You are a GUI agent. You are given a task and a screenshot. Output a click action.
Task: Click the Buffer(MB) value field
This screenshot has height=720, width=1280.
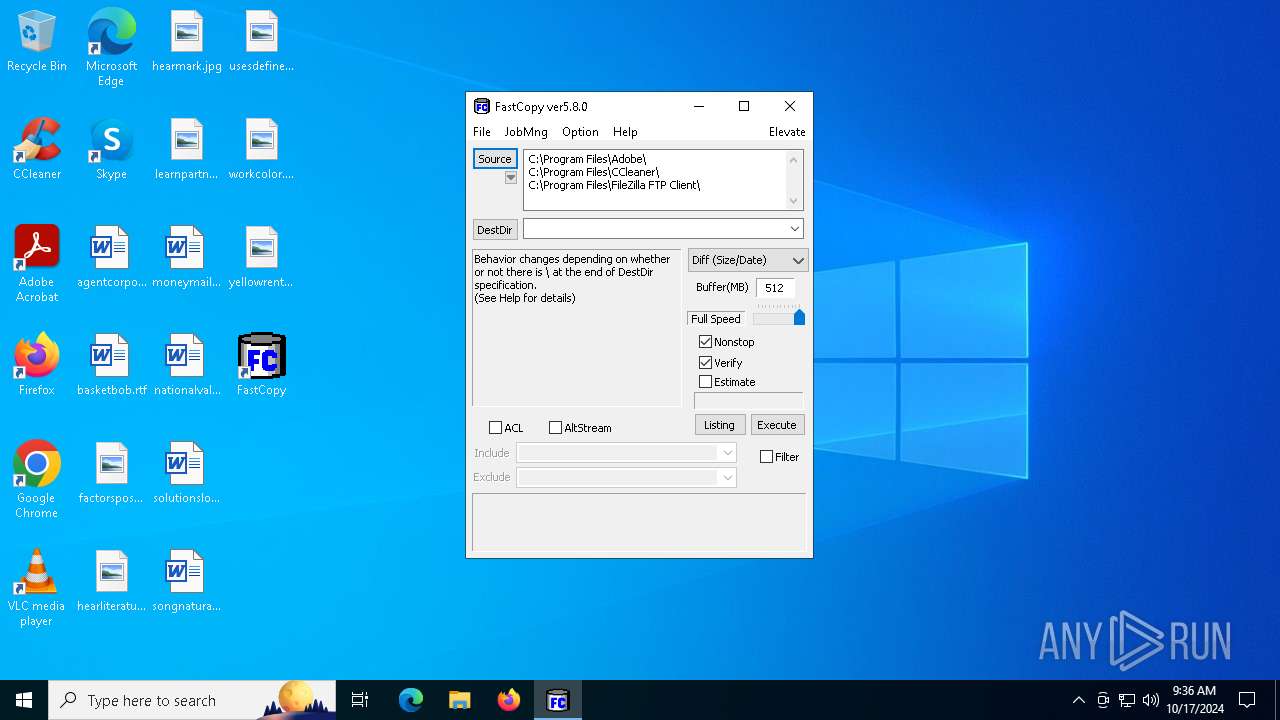click(776, 288)
